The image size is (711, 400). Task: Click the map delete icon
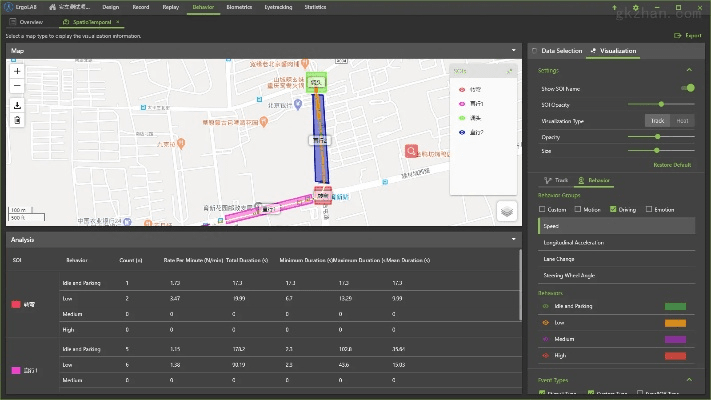click(x=17, y=119)
